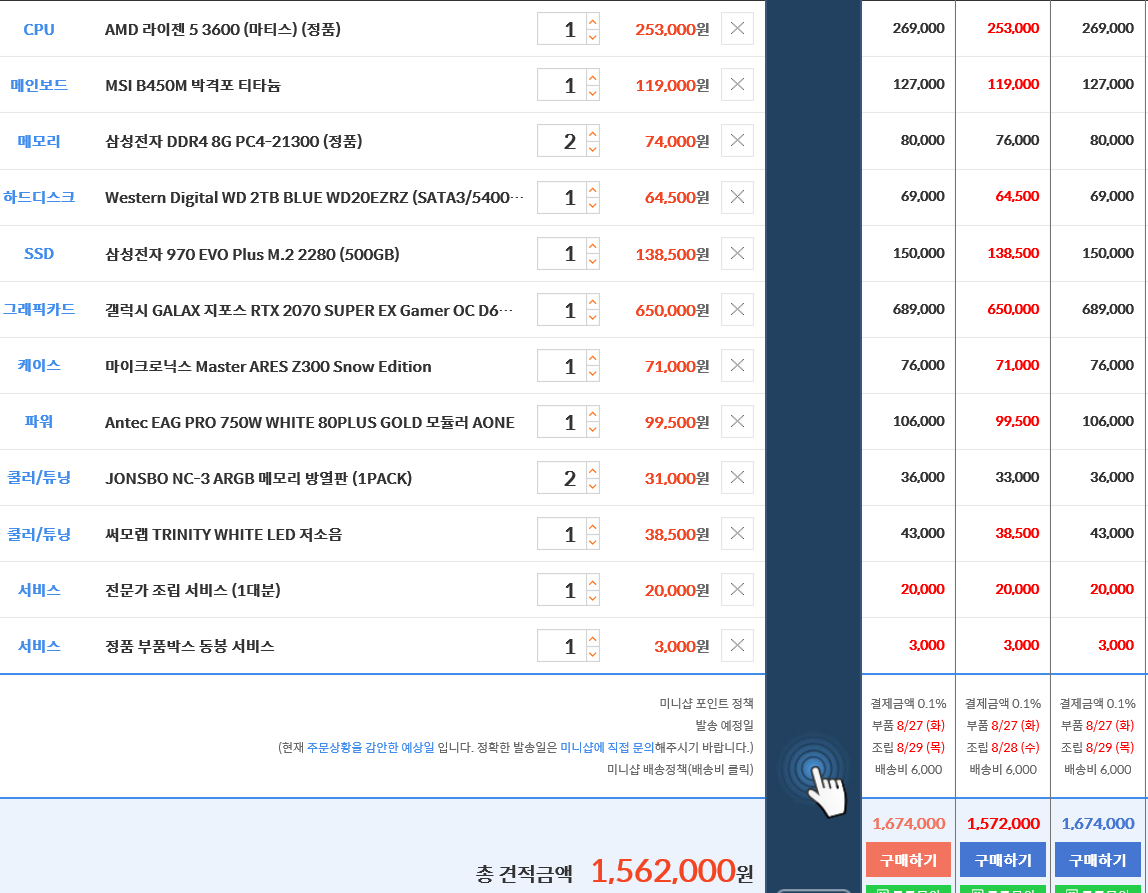The height and width of the screenshot is (893, 1148).
Task: Click the 구매하기 button under 1,572,000
Action: coord(1002,860)
